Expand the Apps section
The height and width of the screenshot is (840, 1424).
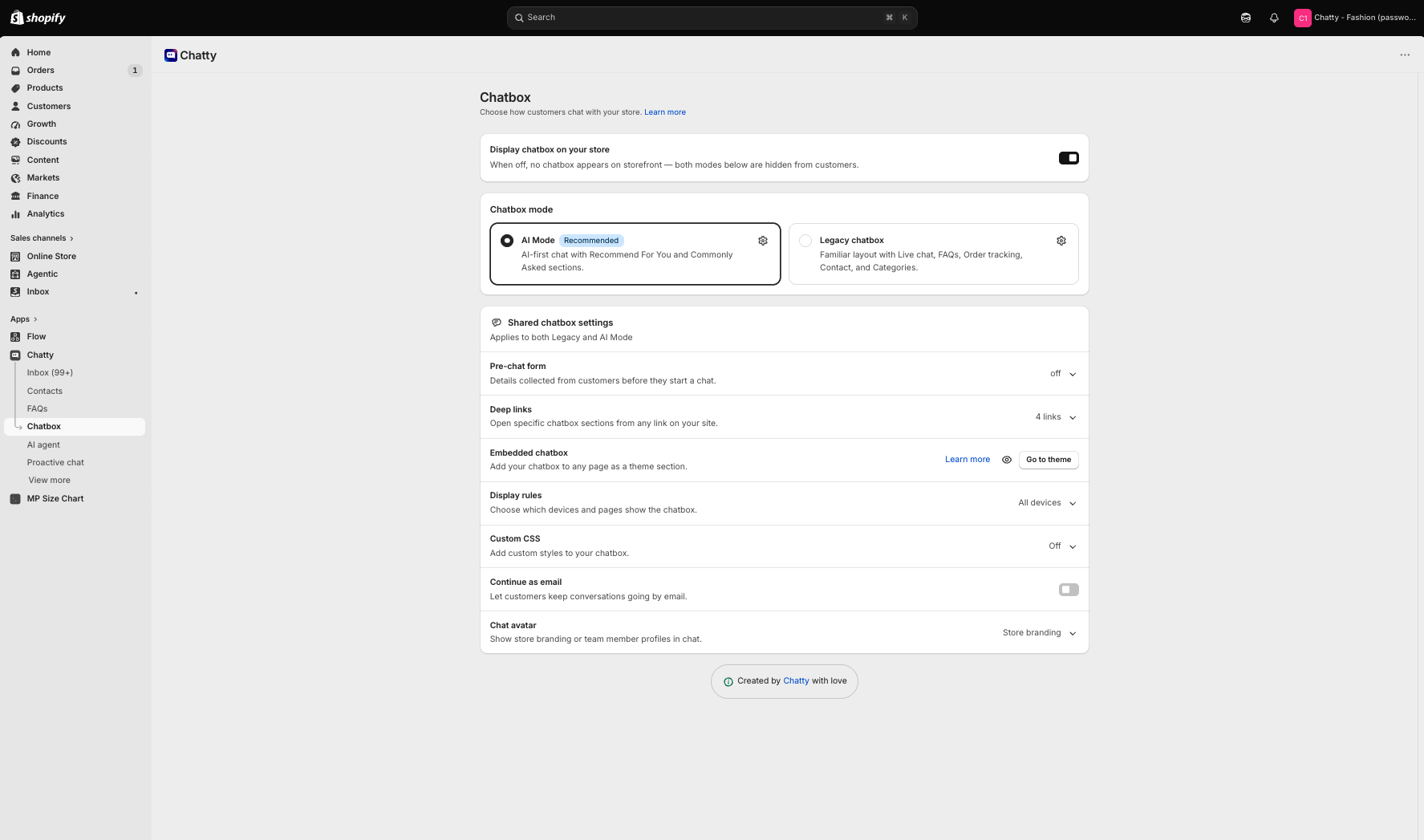pyautogui.click(x=24, y=319)
